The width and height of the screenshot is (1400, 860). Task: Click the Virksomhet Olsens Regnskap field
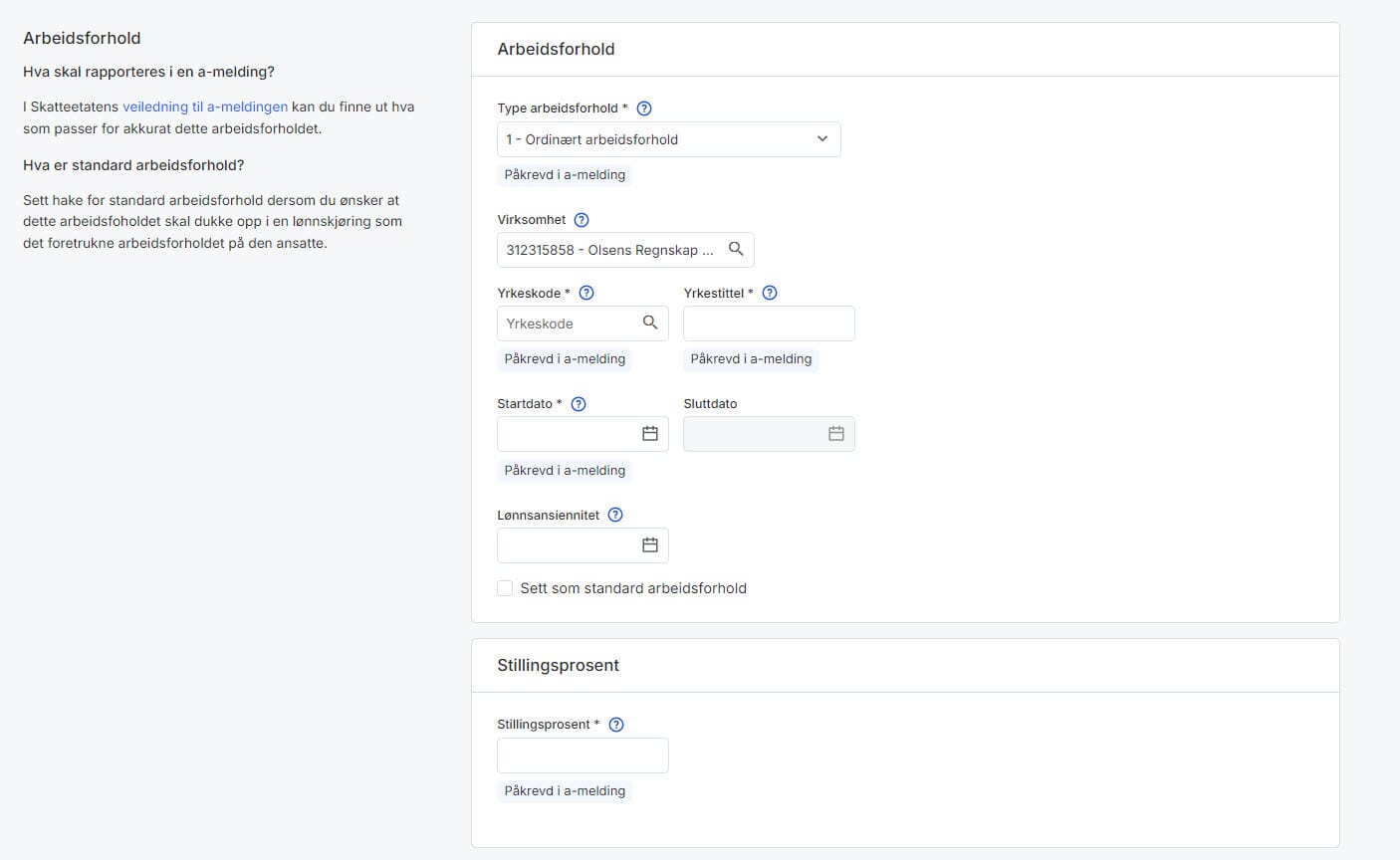(x=625, y=250)
